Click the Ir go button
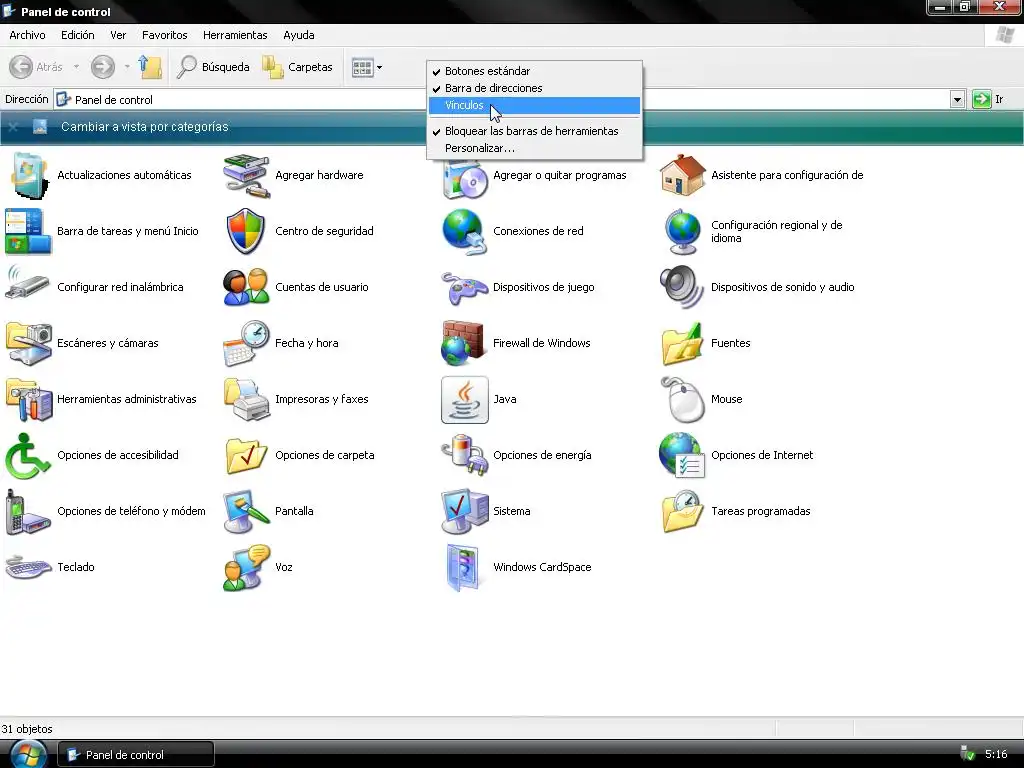Viewport: 1024px width, 768px height. click(987, 99)
